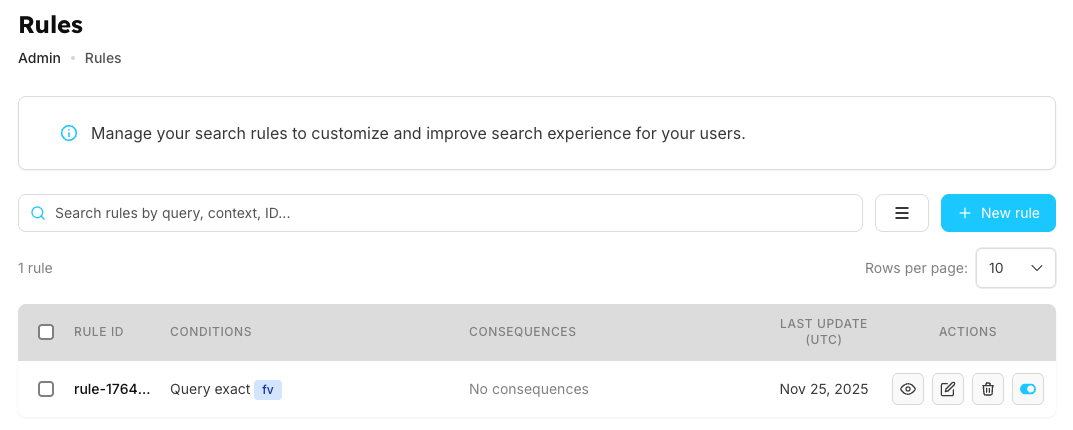1073x430 pixels.
Task: Click the Conditions column header
Action: click(x=211, y=332)
